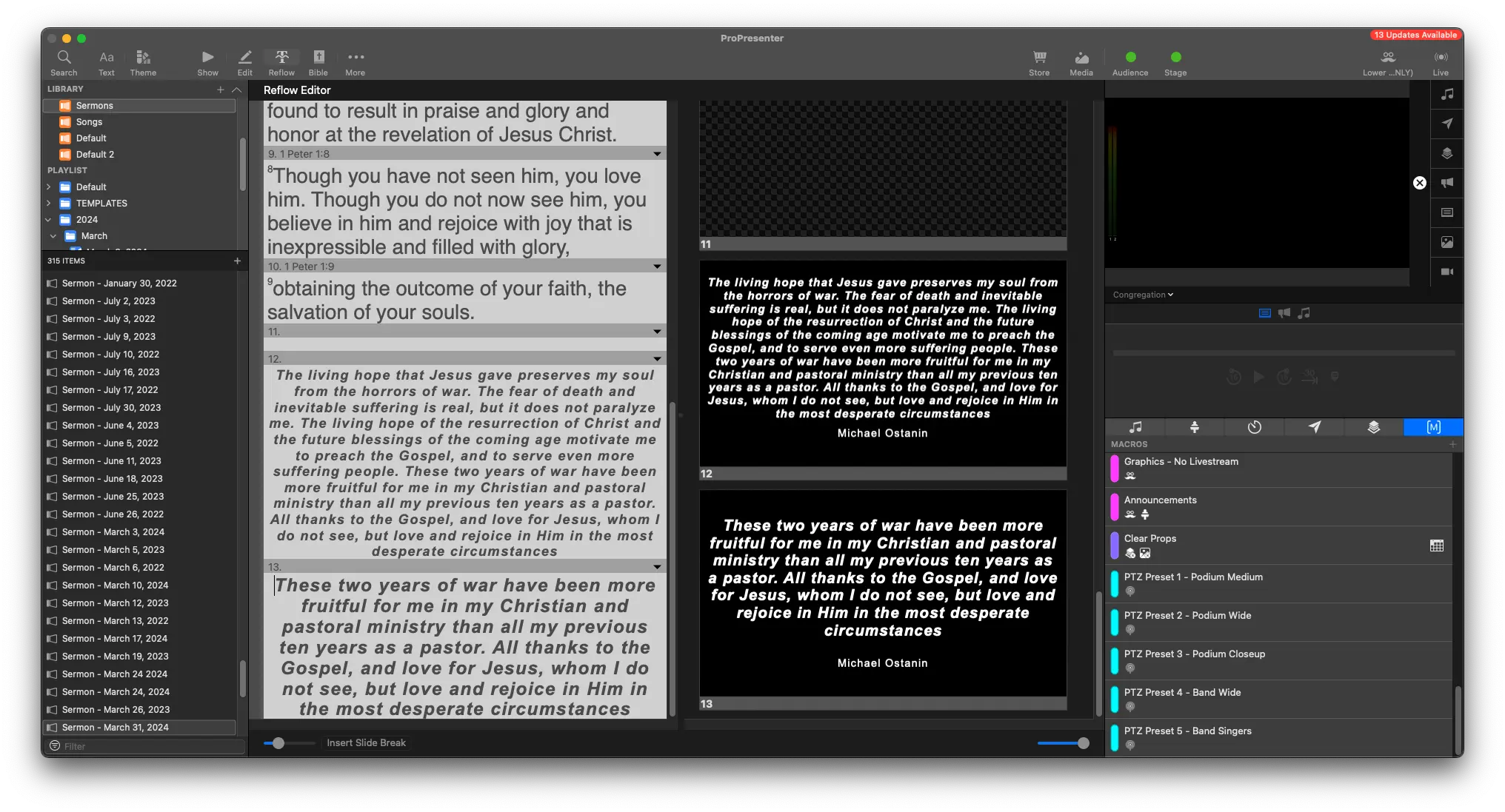Click Insert Slide Break button
Image resolution: width=1505 pixels, height=812 pixels.
pyautogui.click(x=366, y=743)
